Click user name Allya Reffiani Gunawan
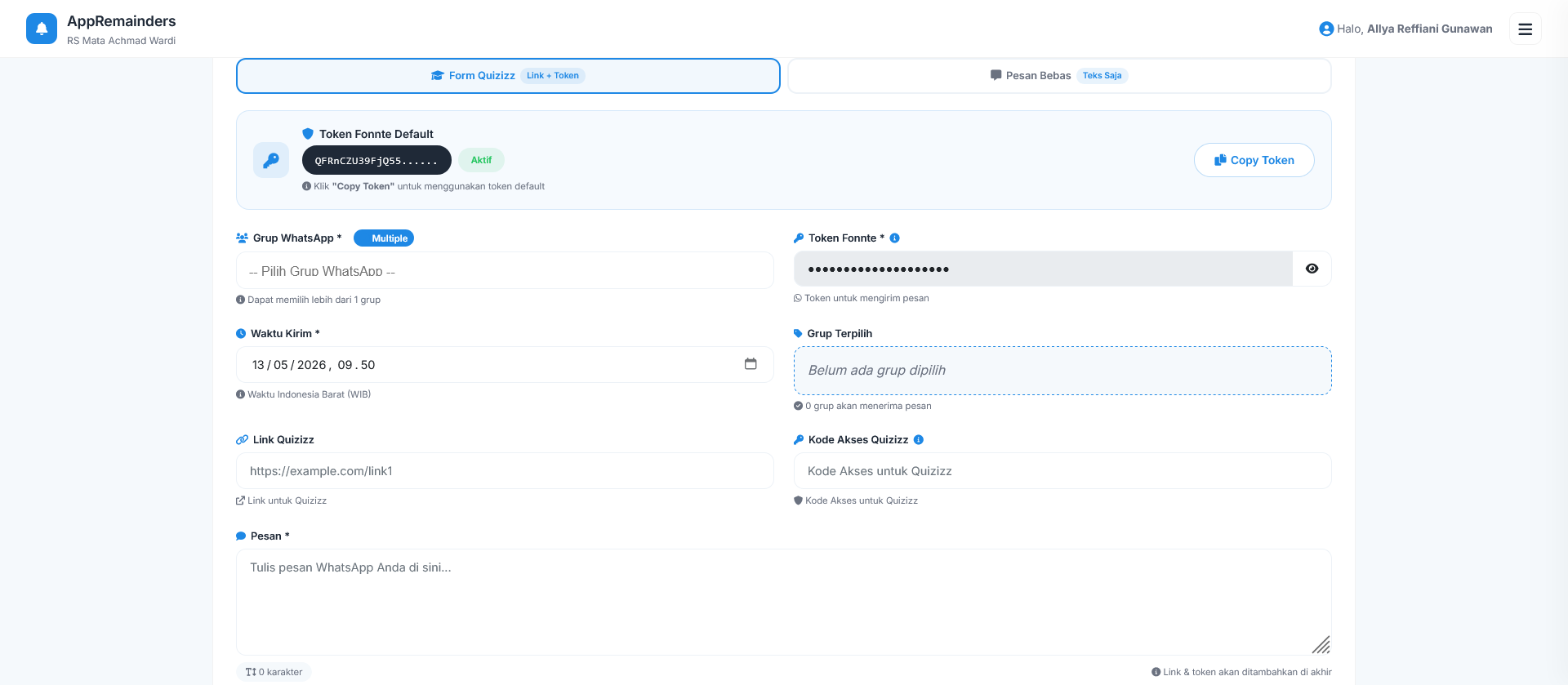The height and width of the screenshot is (685, 1568). pyautogui.click(x=1429, y=29)
